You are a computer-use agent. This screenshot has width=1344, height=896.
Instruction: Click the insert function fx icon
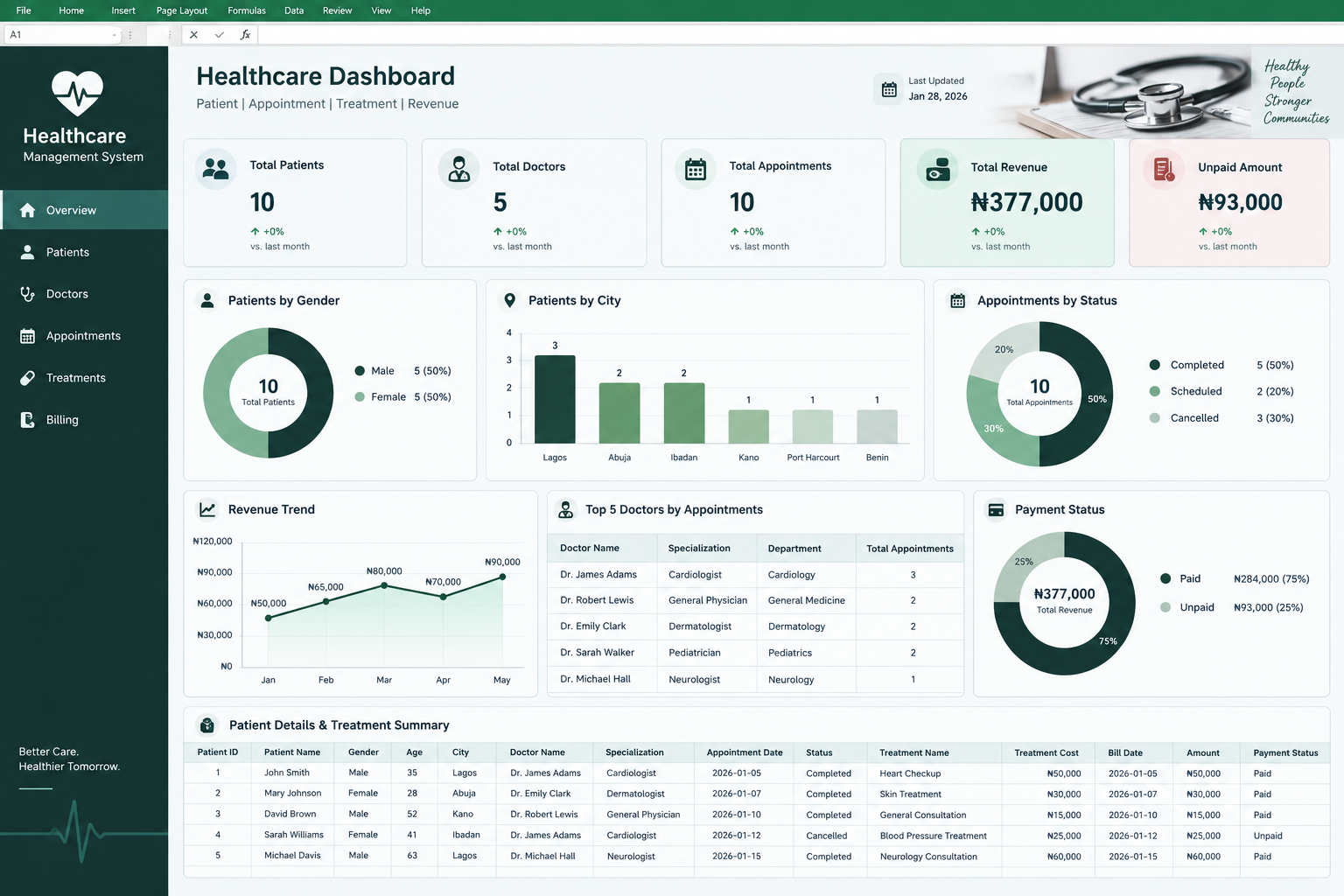click(x=245, y=35)
